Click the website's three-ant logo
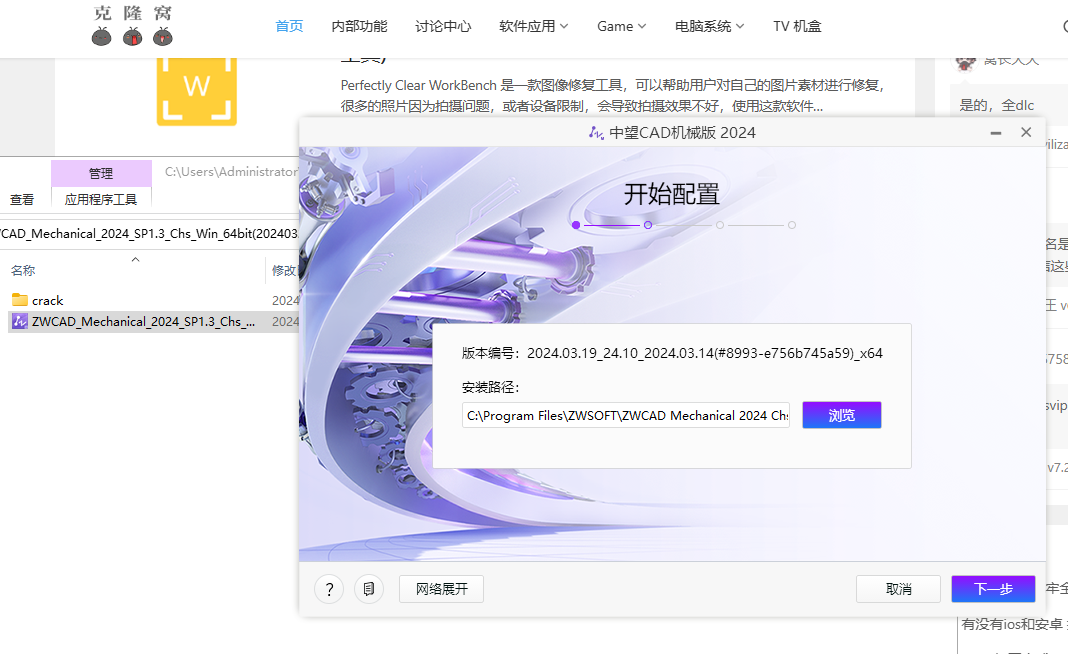 coord(133,27)
